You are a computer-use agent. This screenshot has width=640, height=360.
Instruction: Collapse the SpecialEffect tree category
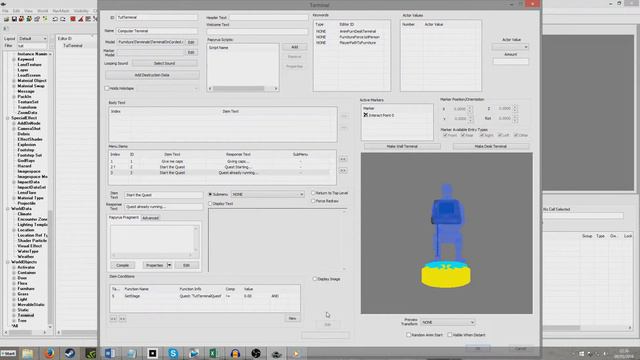(x=8, y=118)
